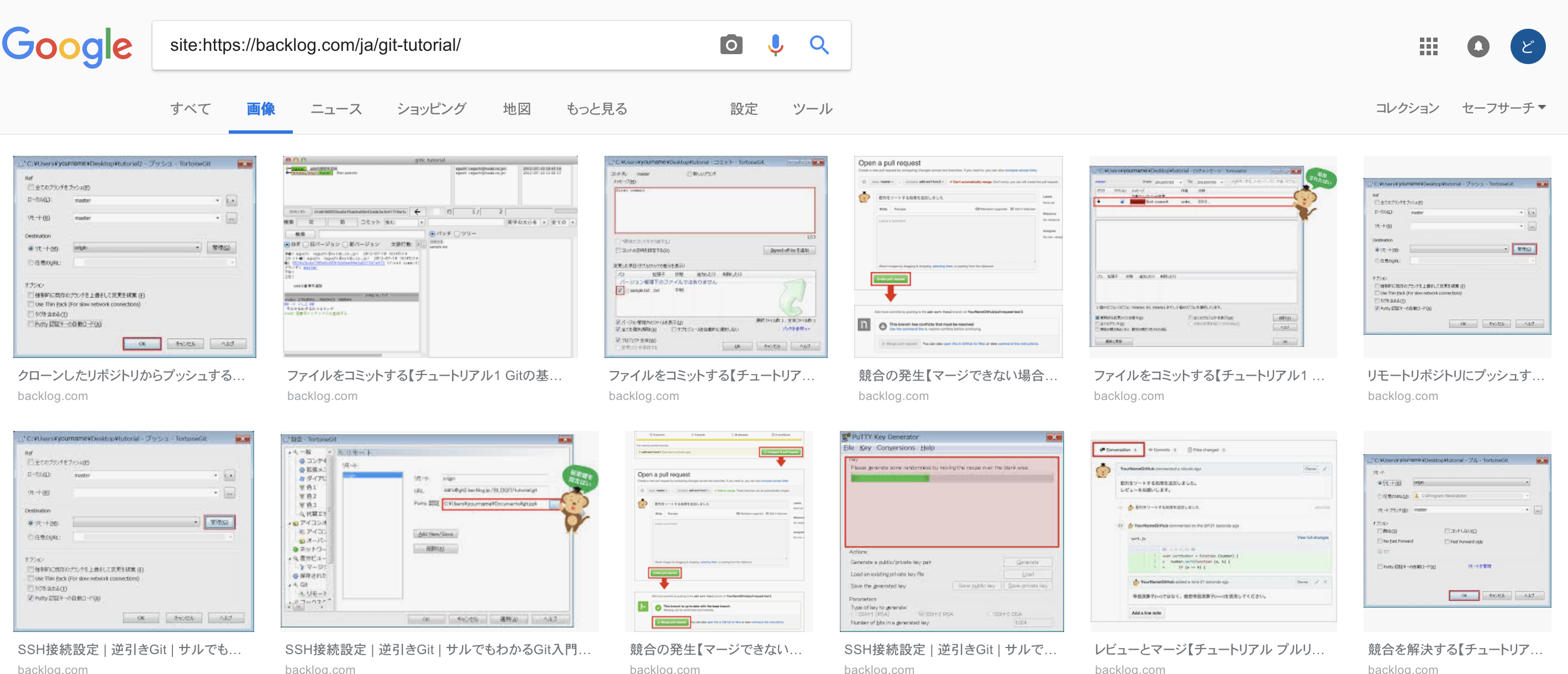
Task: Switch to the すべて tab
Action: (190, 108)
